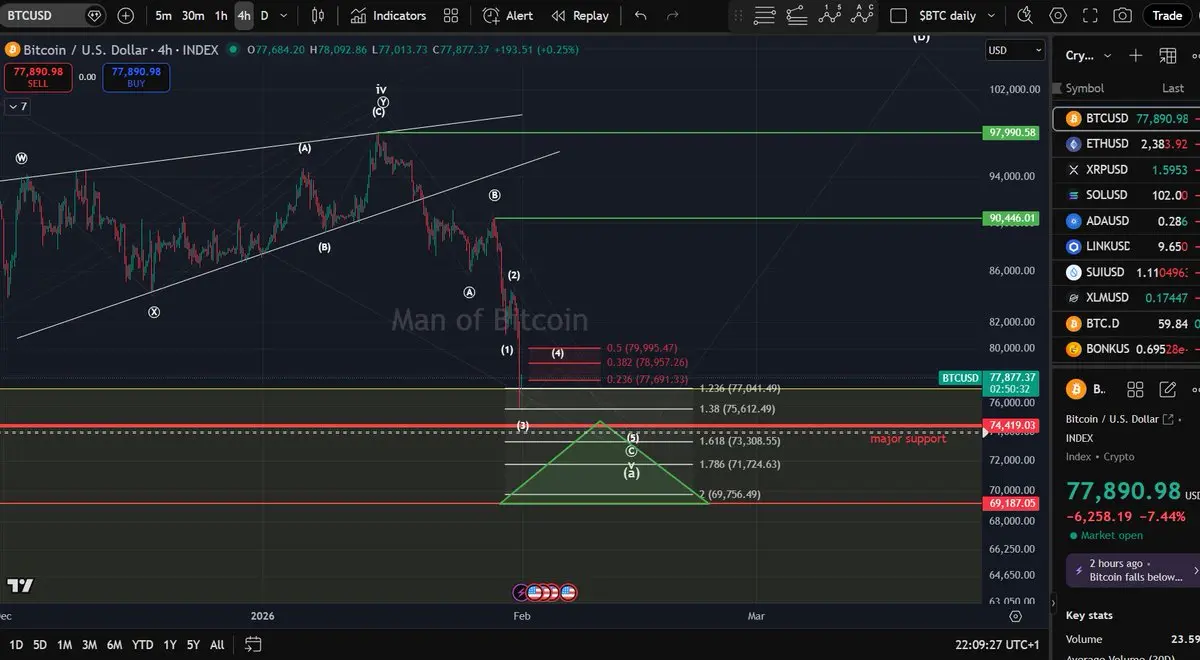Select the Fib retracement tool in favorites bar

765,15
